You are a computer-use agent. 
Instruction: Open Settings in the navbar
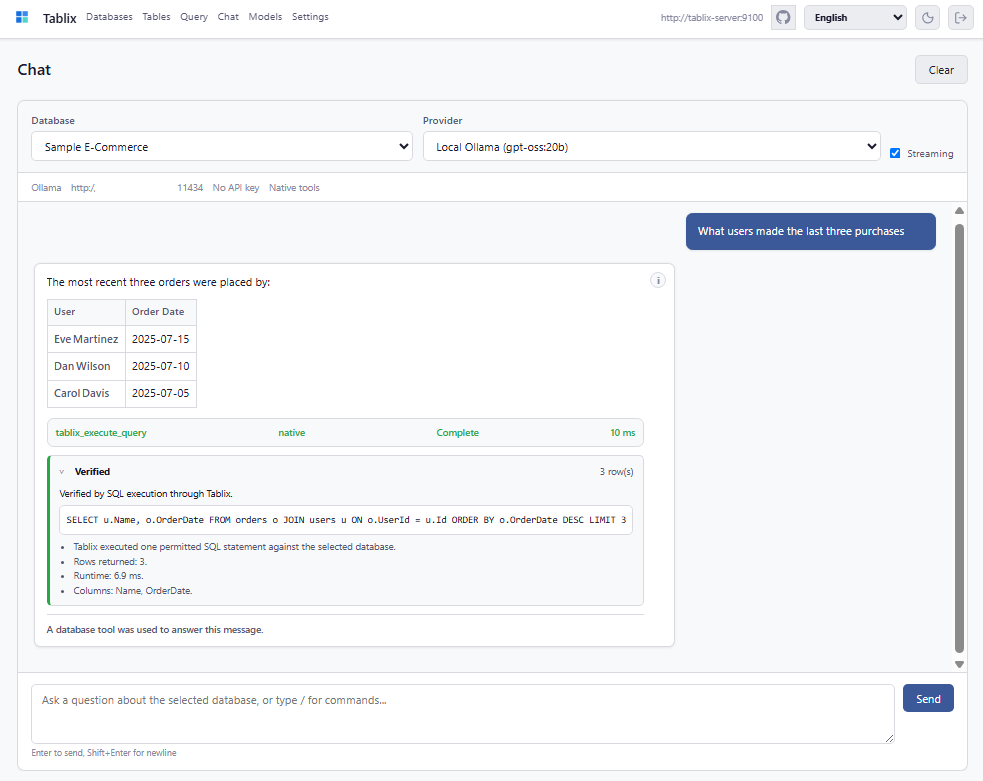tap(310, 17)
